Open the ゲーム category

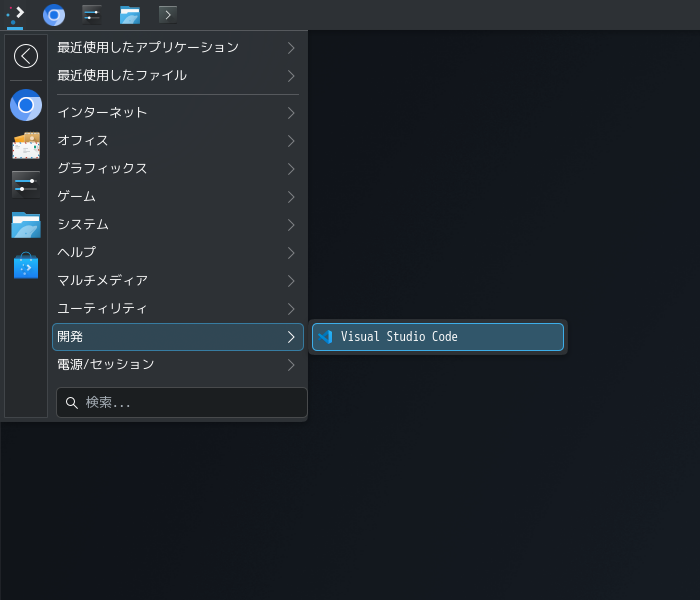pos(178,197)
